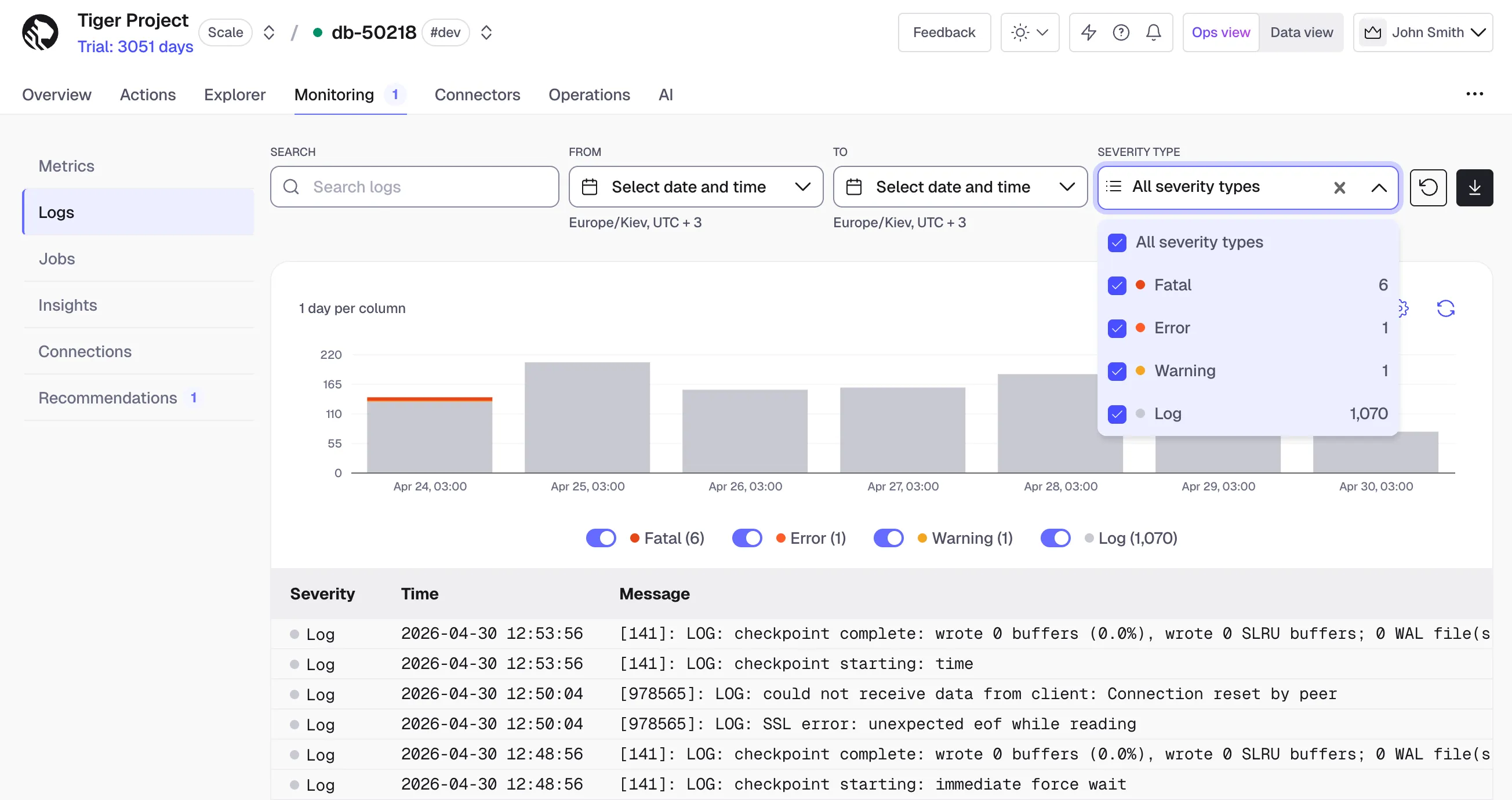Screen dimensions: 1512x800
Task: Click the list icon in severity type field
Action: pos(1113,187)
